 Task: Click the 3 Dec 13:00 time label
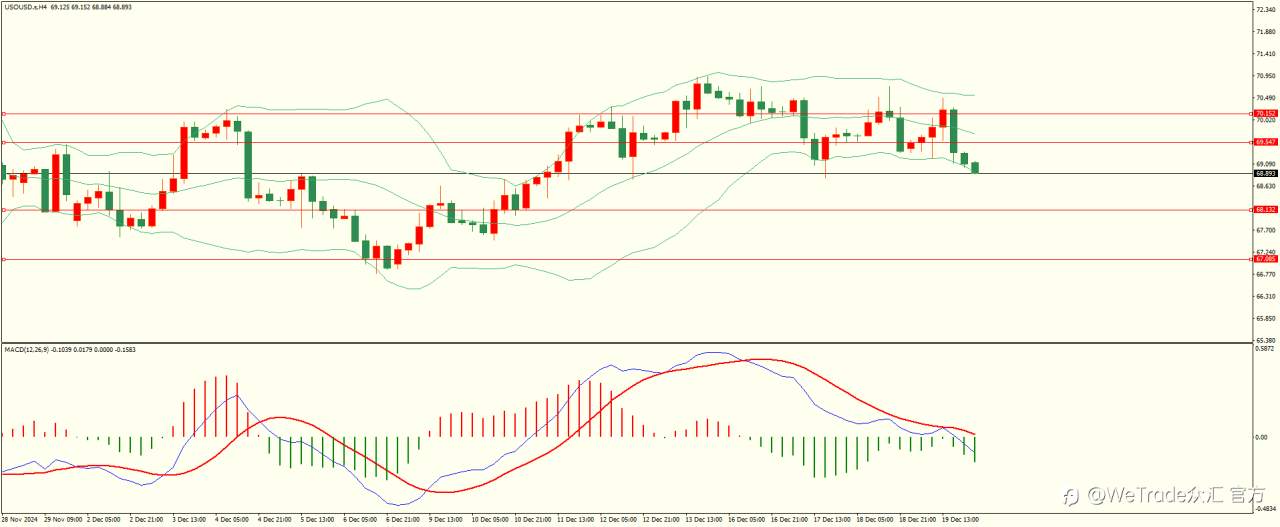(189, 520)
